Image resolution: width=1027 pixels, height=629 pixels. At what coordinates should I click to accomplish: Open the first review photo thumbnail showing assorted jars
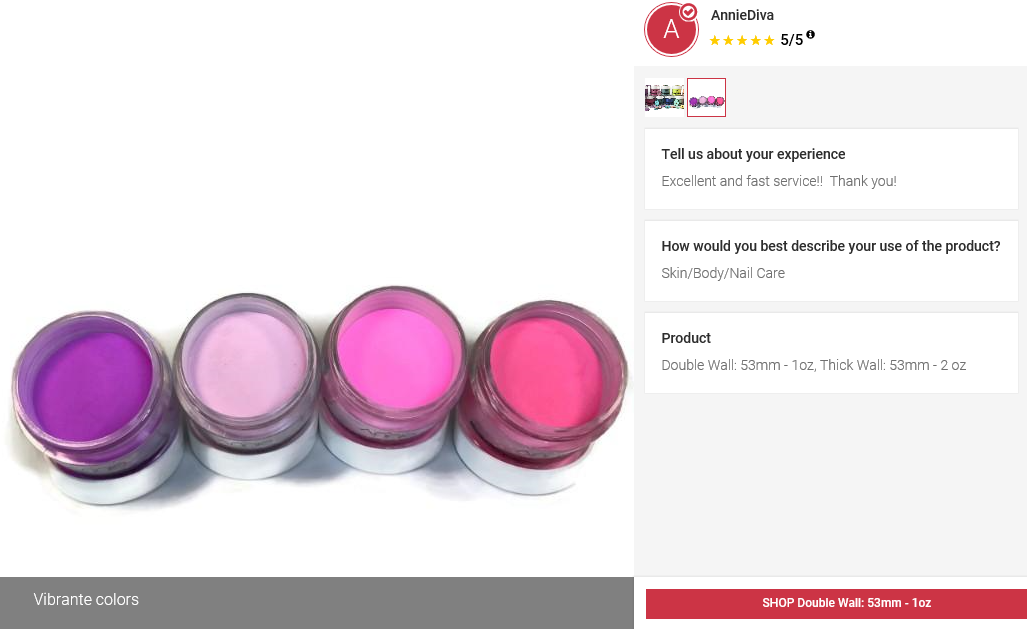coord(664,97)
